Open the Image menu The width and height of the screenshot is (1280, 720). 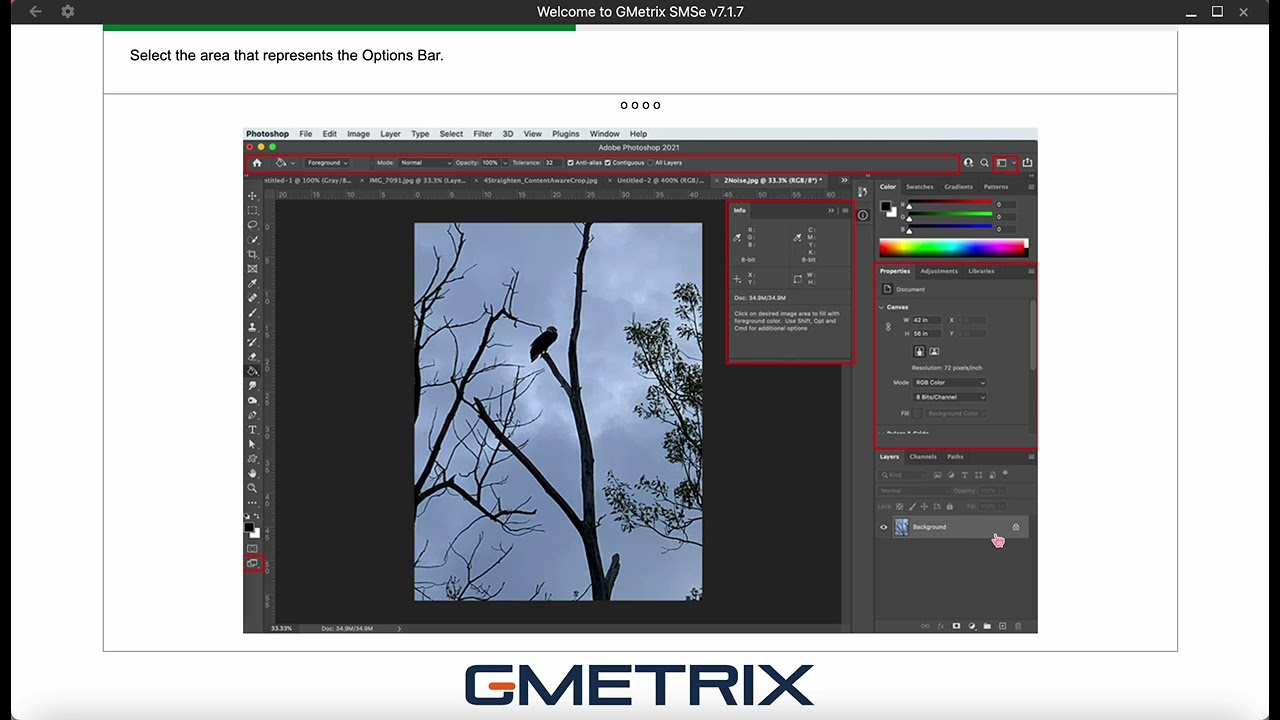(358, 134)
